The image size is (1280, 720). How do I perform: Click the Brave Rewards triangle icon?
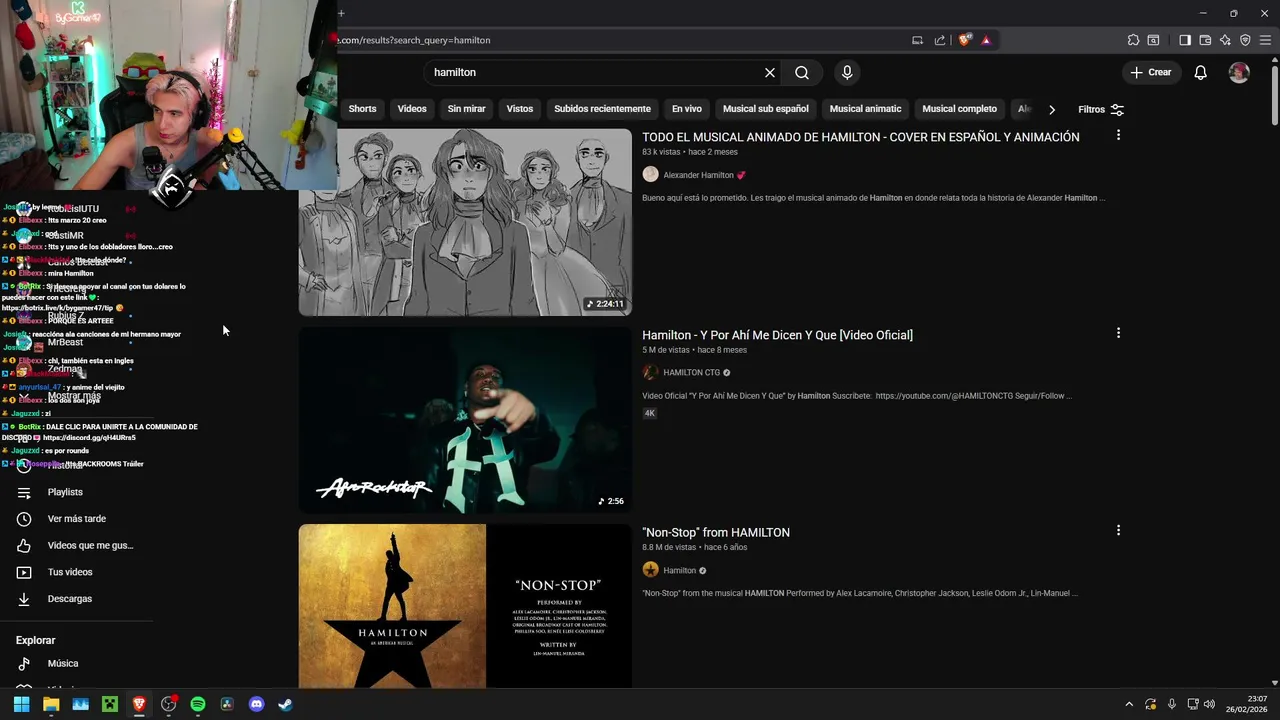[x=985, y=40]
